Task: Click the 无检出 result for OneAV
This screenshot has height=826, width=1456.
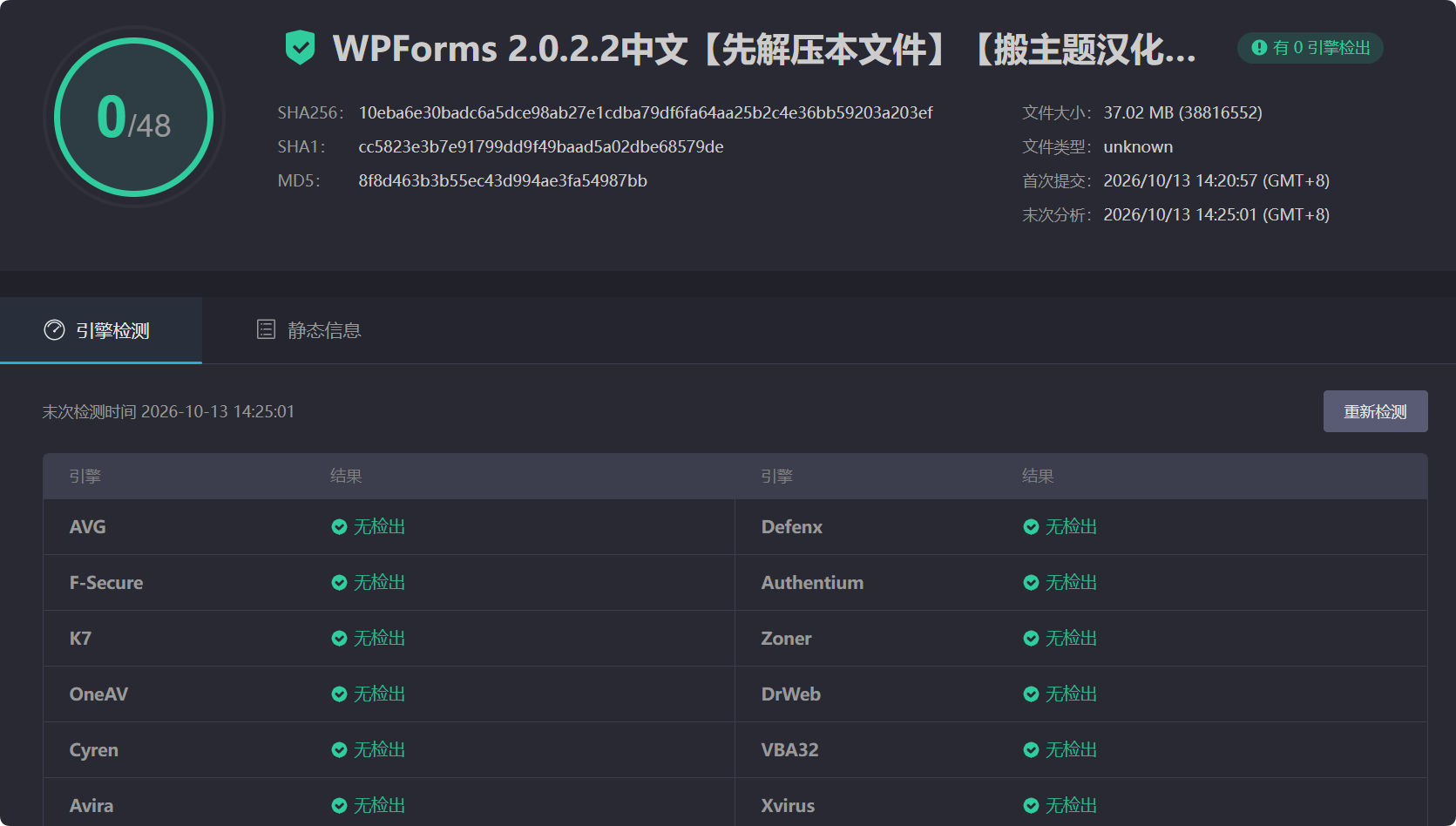Action: (x=379, y=694)
